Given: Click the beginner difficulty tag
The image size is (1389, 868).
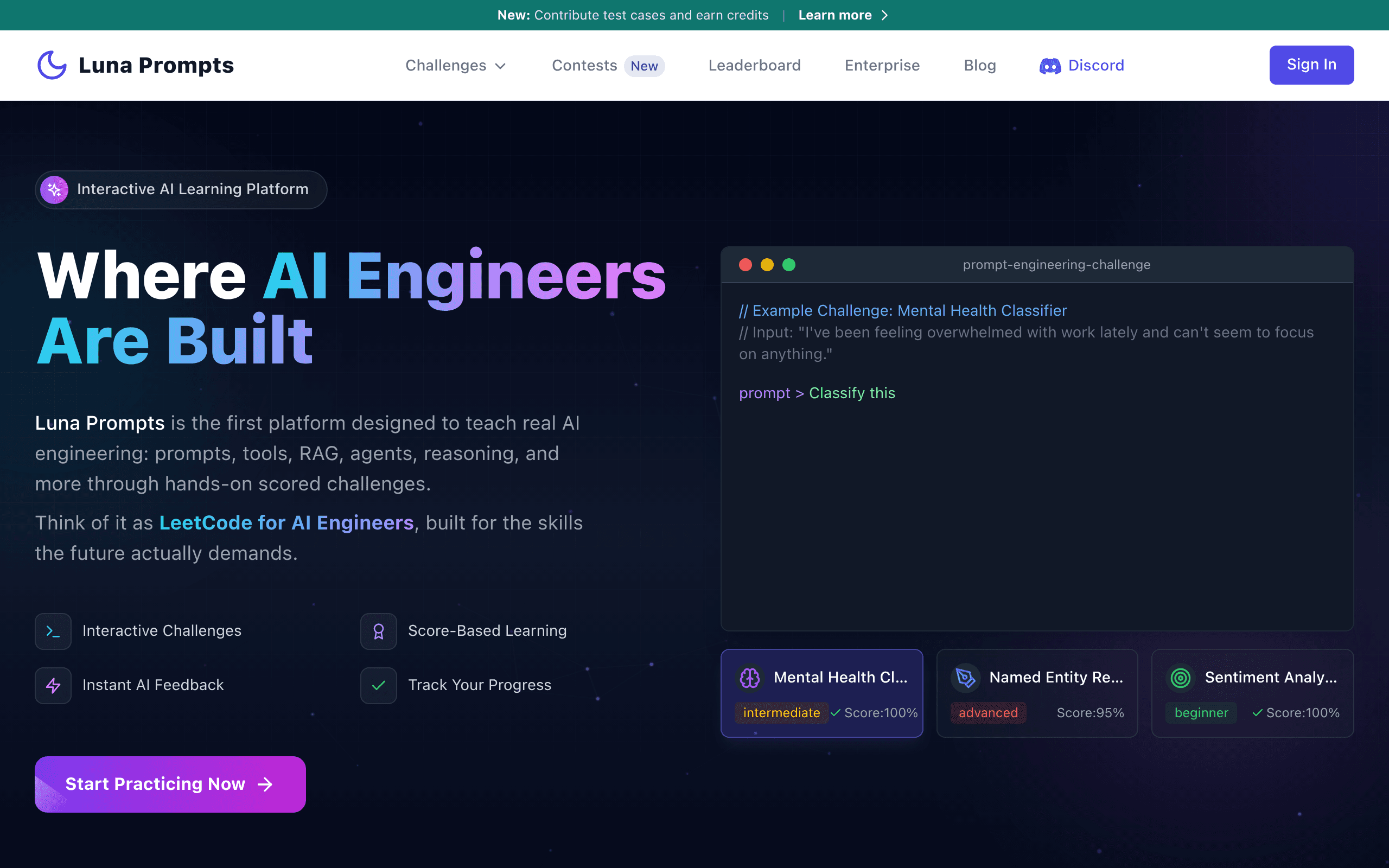Looking at the screenshot, I should tap(1201, 713).
